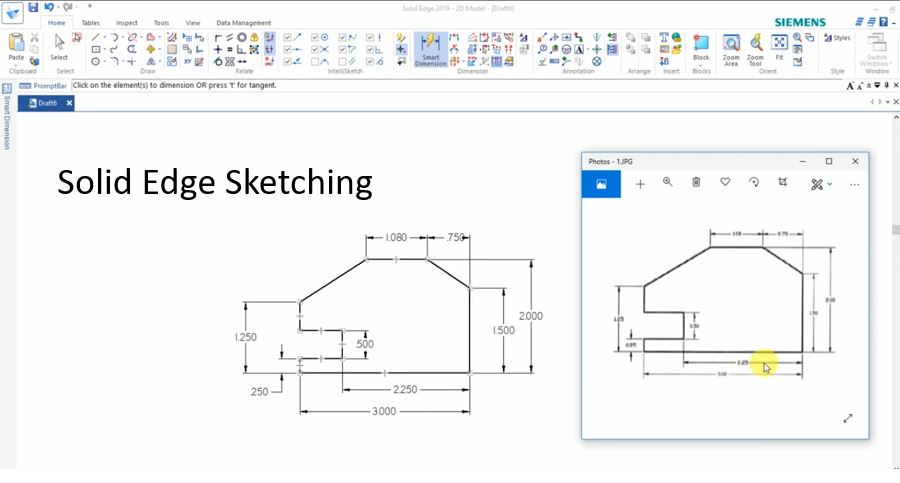900x483 pixels.
Task: Open the Smart Dimension side panel tab
Action: (x=7, y=117)
